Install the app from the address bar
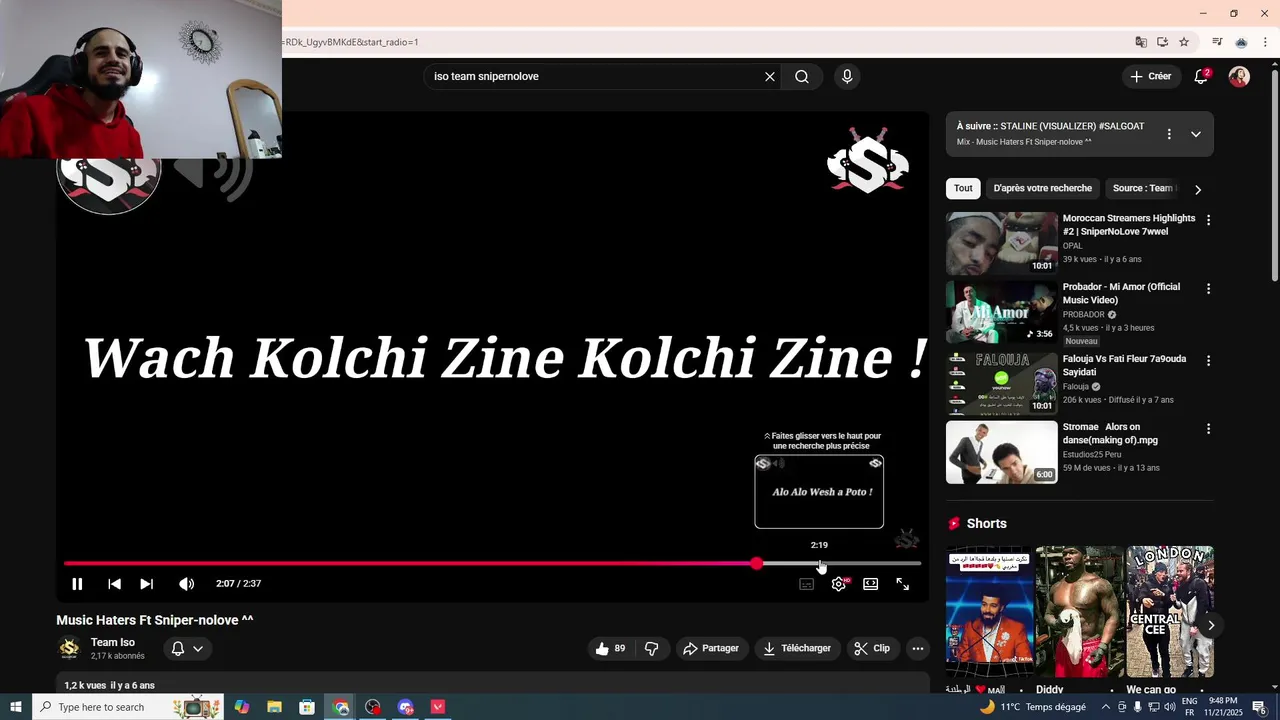The width and height of the screenshot is (1280, 720). pos(1162,42)
